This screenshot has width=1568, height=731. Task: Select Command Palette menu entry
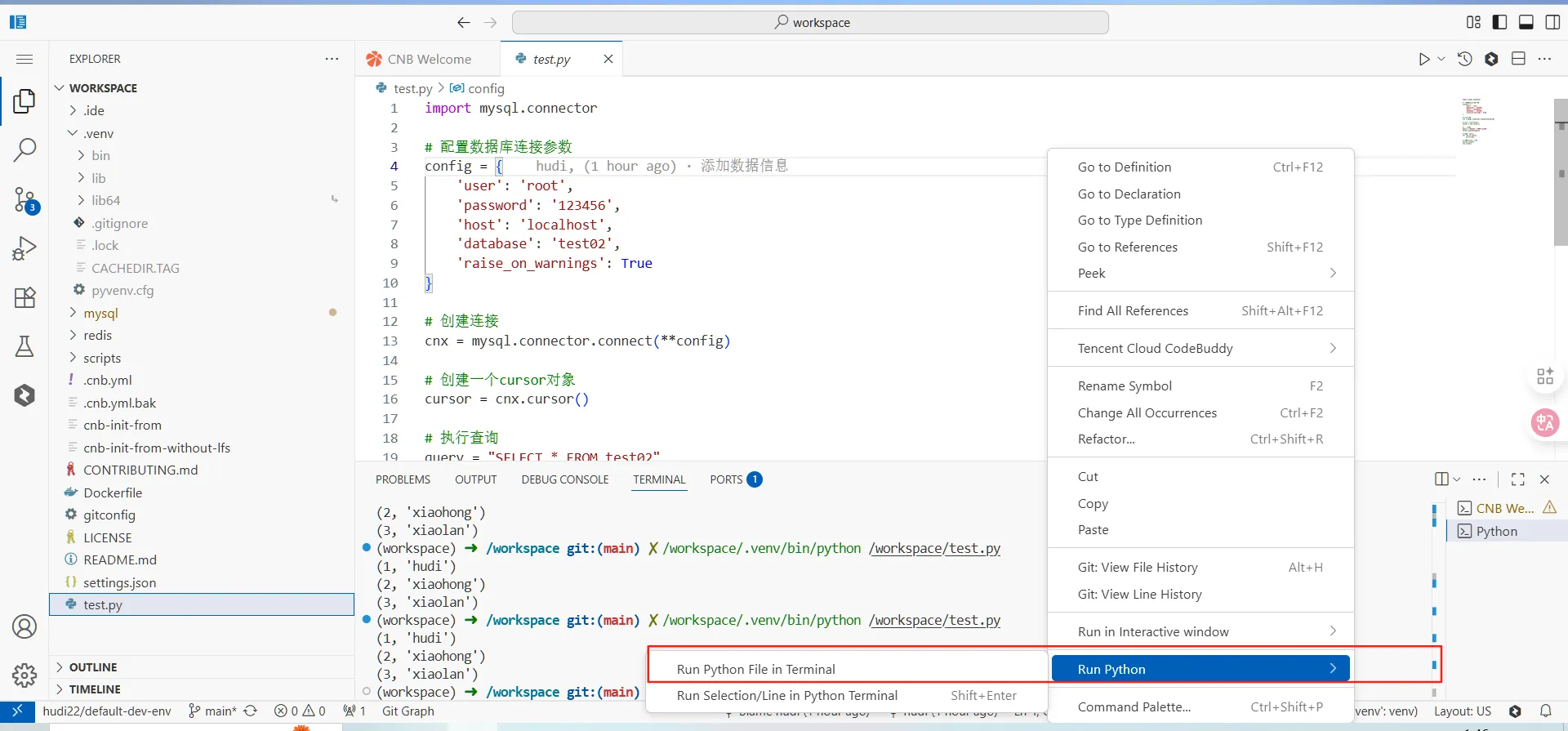click(1200, 706)
